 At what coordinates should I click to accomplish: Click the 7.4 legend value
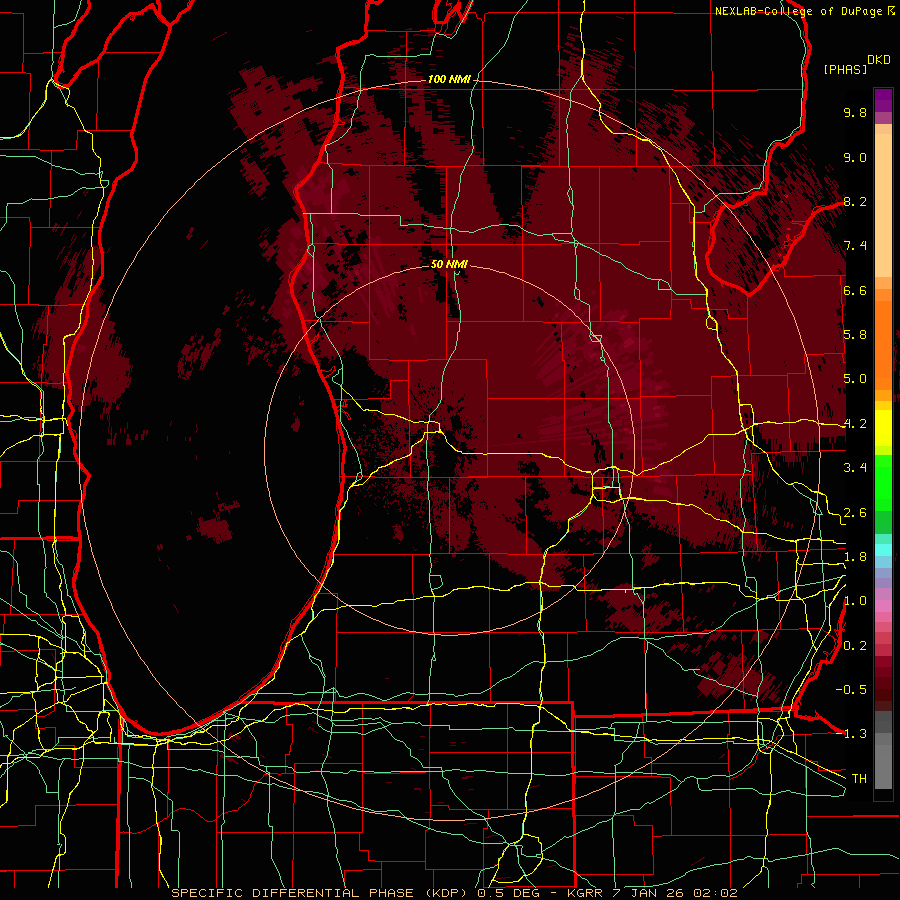click(x=855, y=246)
